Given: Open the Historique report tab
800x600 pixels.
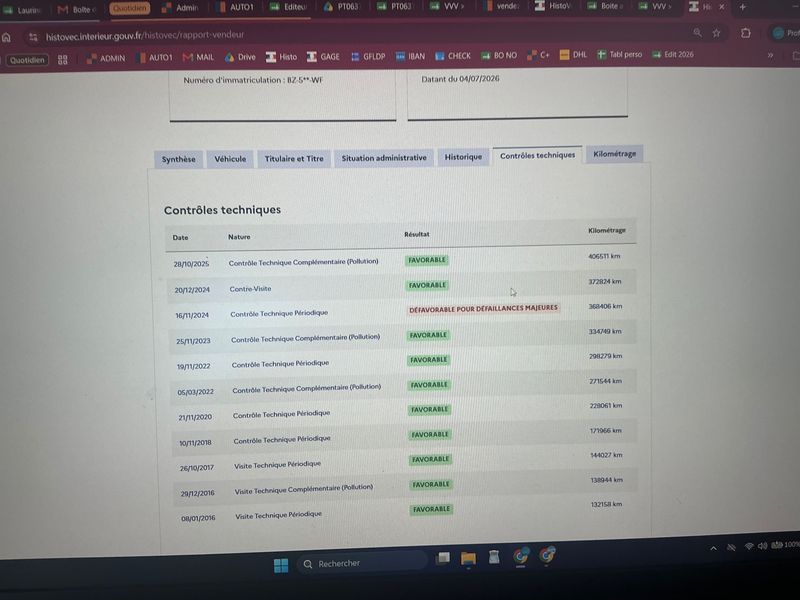Looking at the screenshot, I should click(463, 157).
